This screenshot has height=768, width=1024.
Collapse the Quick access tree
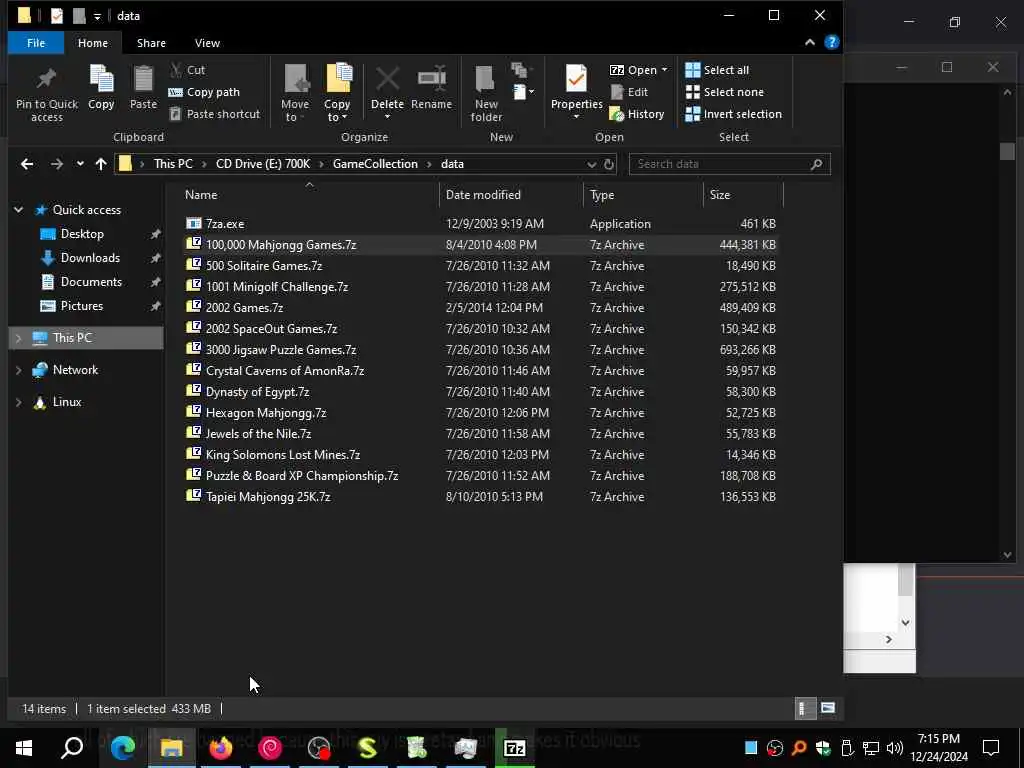[18, 210]
